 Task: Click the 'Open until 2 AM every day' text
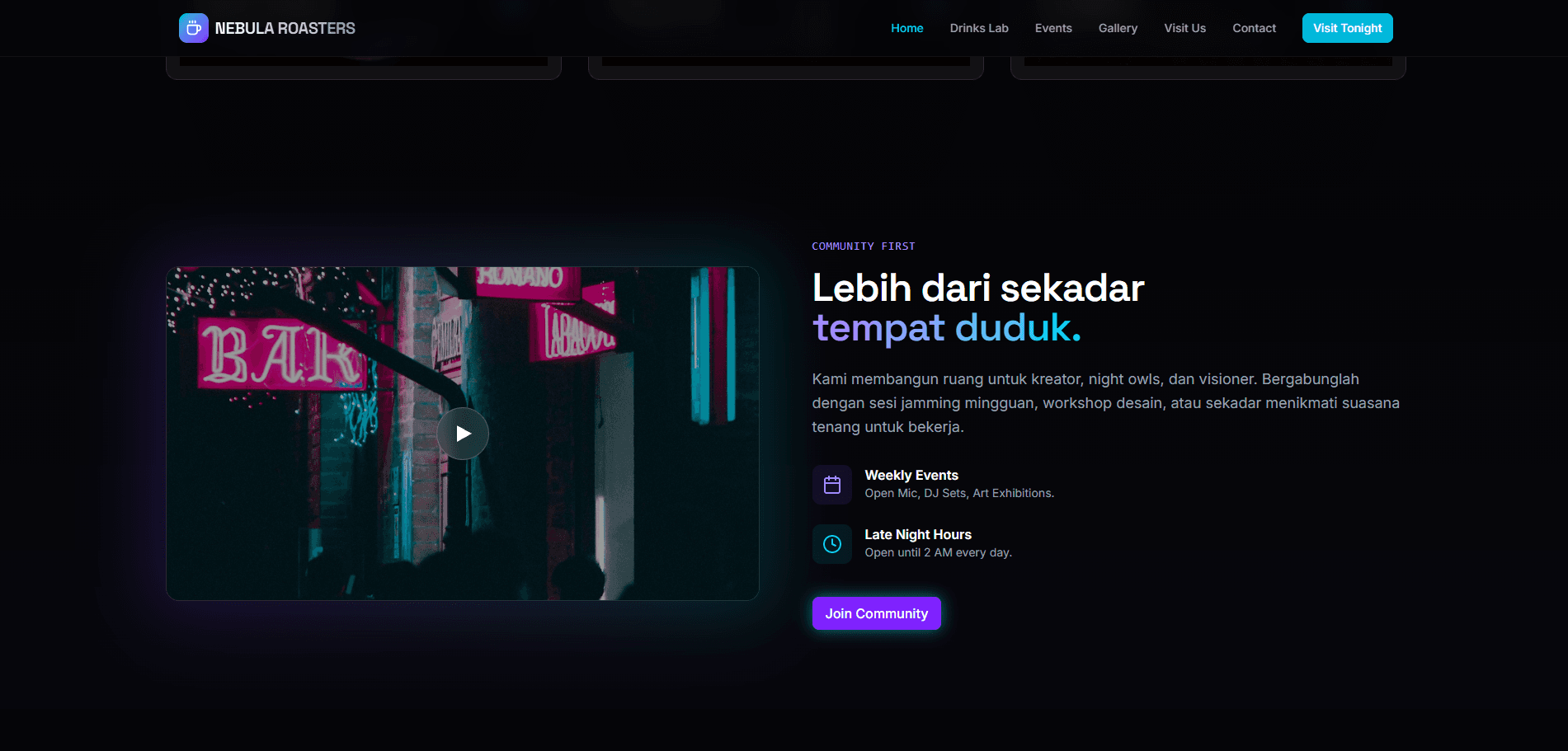pyautogui.click(x=938, y=552)
